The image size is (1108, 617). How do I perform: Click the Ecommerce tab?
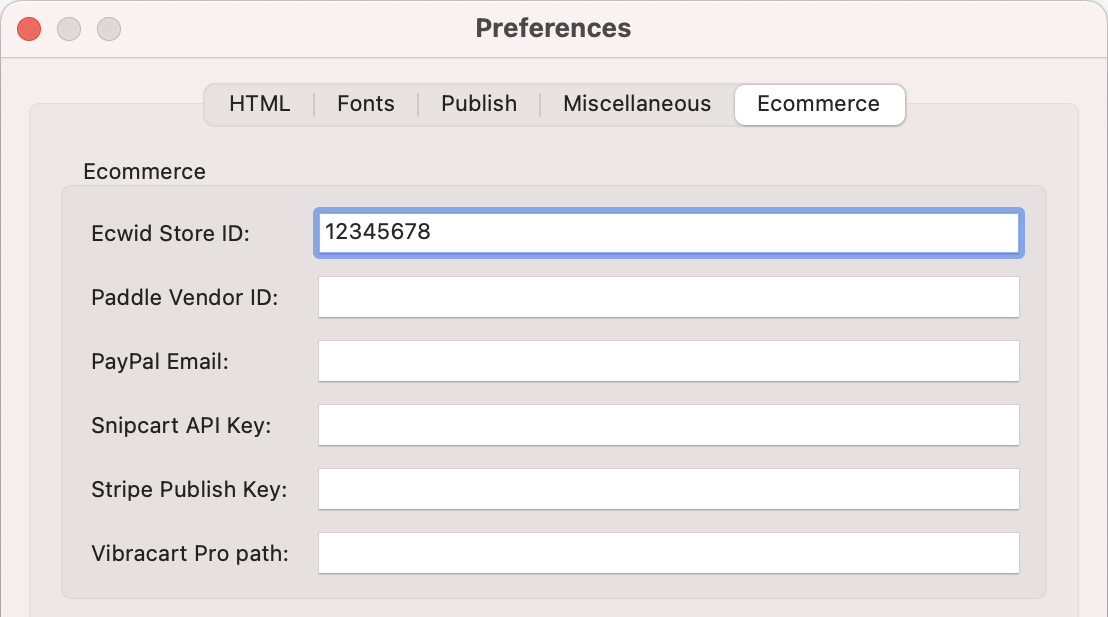tap(818, 104)
